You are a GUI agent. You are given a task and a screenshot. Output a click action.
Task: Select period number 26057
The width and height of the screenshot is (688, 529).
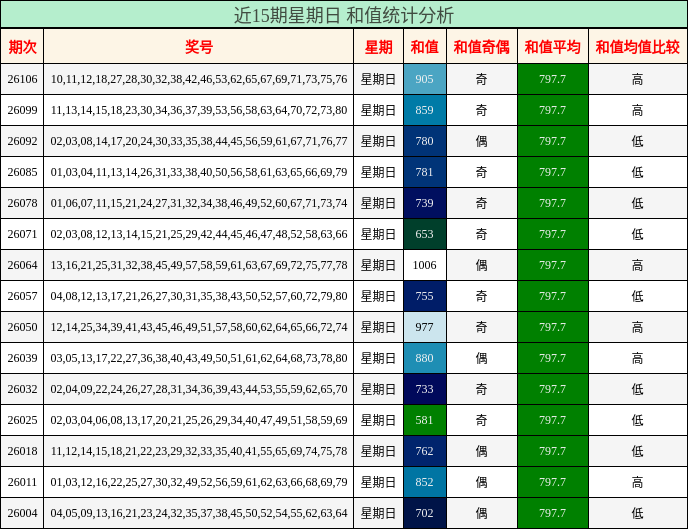pyautogui.click(x=22, y=296)
